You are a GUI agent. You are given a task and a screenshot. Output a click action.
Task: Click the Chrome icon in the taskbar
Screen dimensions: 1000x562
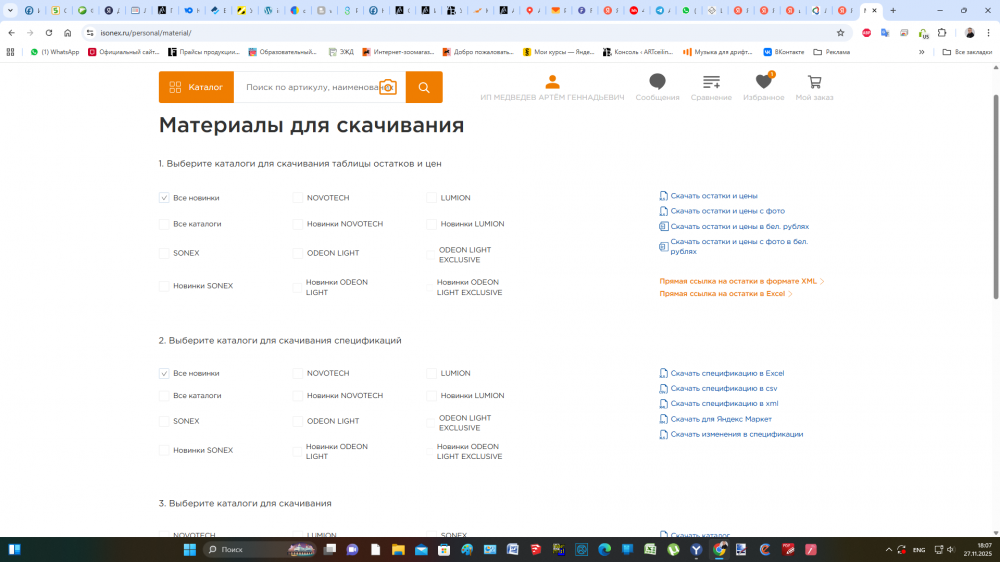tap(719, 549)
